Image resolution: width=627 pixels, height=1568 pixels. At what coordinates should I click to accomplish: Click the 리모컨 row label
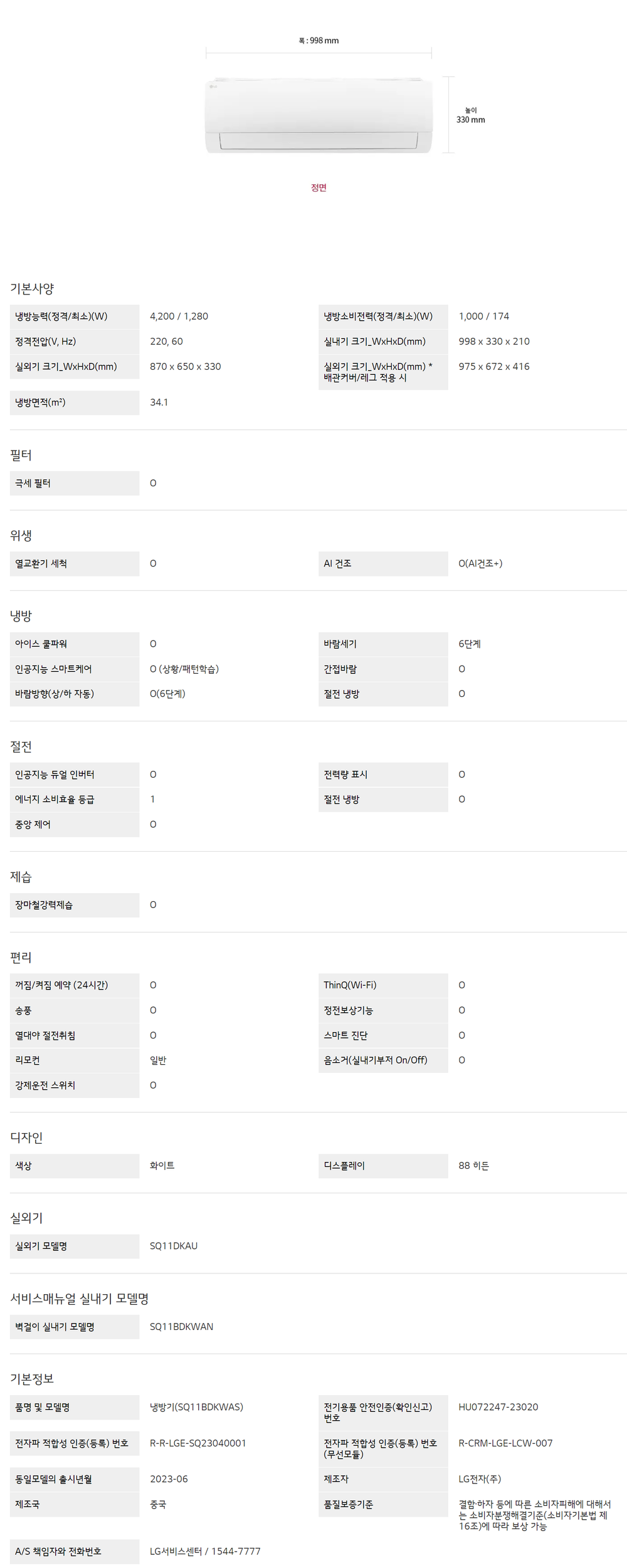(28, 1060)
